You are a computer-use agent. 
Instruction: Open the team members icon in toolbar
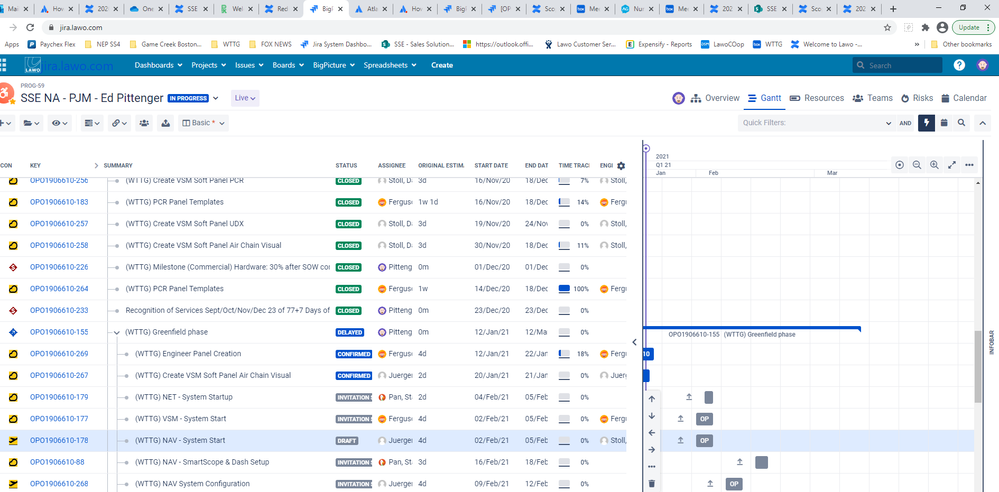[x=145, y=123]
